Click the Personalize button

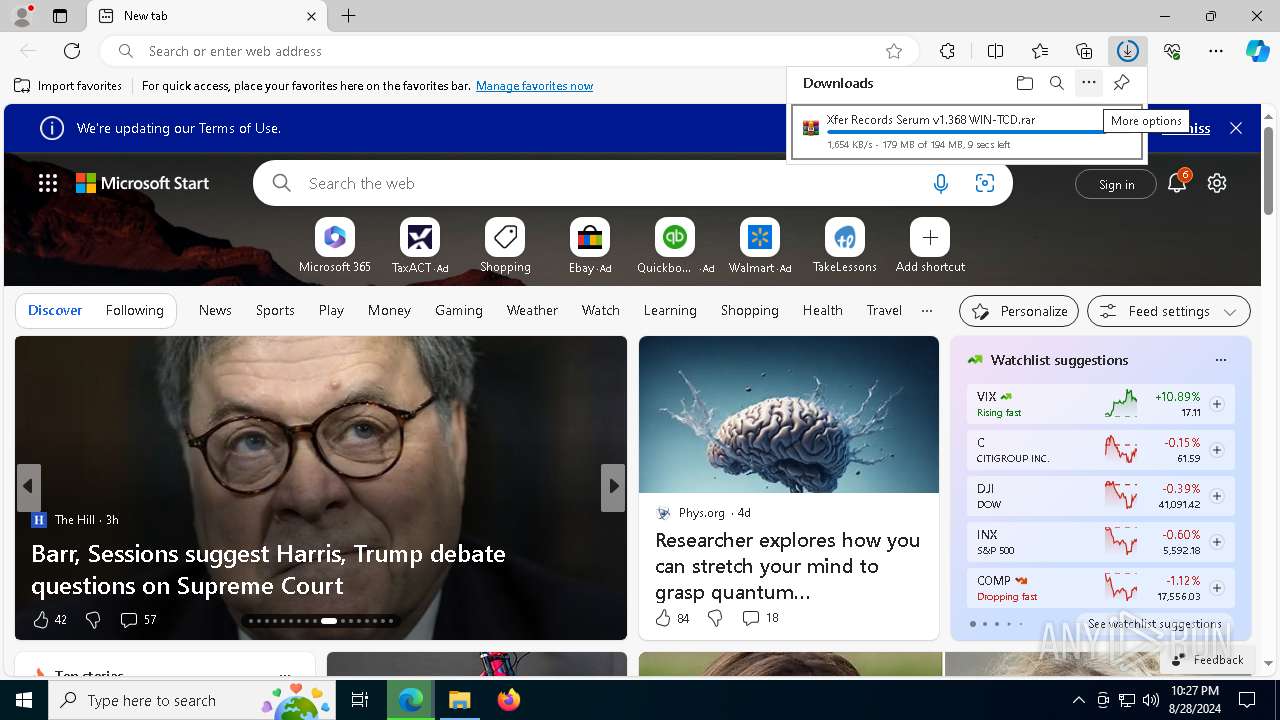pos(1019,311)
